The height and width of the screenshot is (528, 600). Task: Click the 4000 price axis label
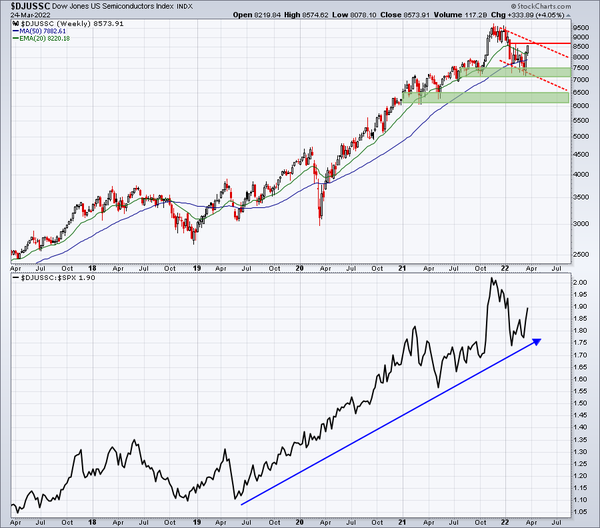click(x=580, y=174)
